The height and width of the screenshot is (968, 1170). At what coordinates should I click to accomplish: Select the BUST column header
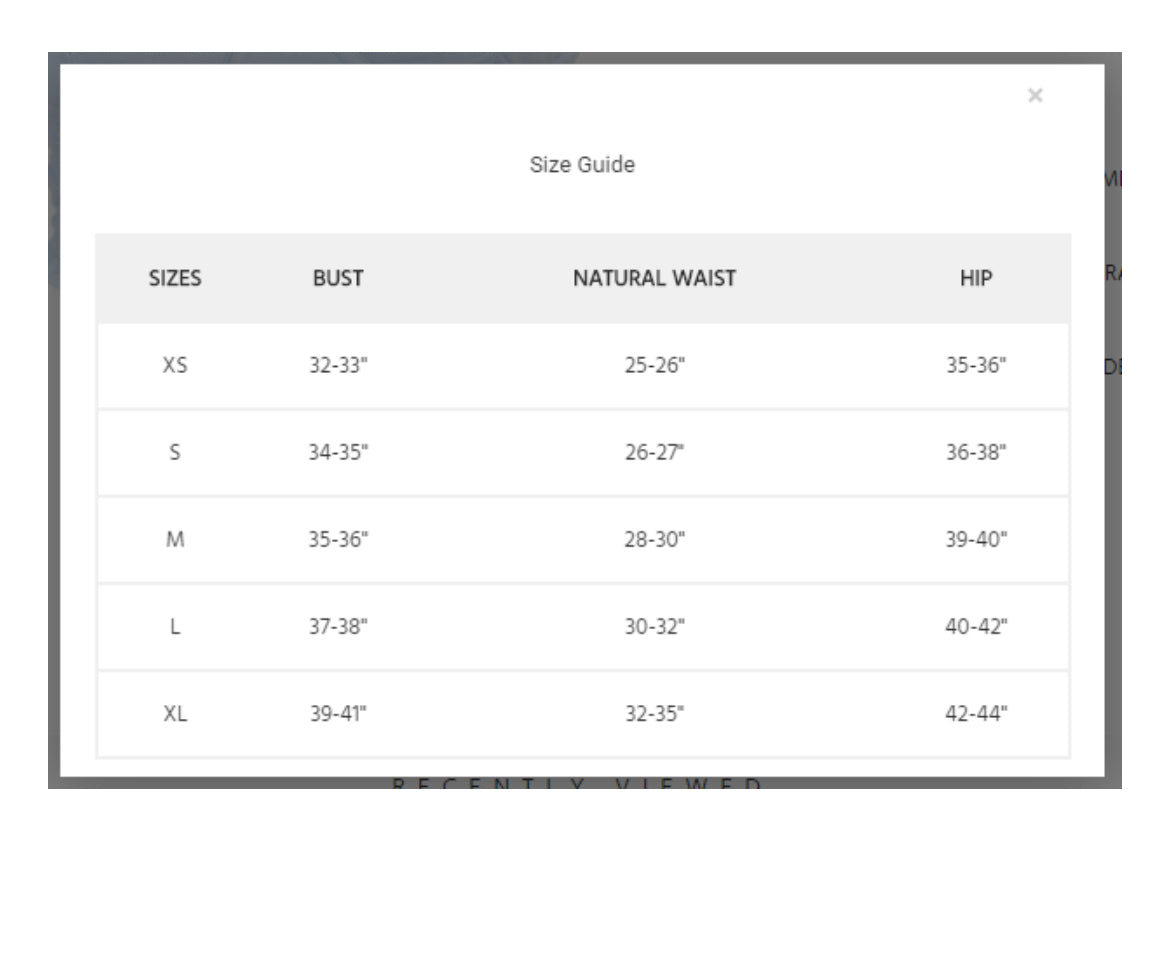click(338, 278)
